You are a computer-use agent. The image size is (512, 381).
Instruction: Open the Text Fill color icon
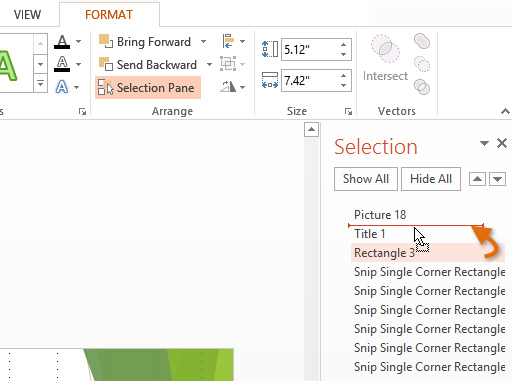point(62,42)
